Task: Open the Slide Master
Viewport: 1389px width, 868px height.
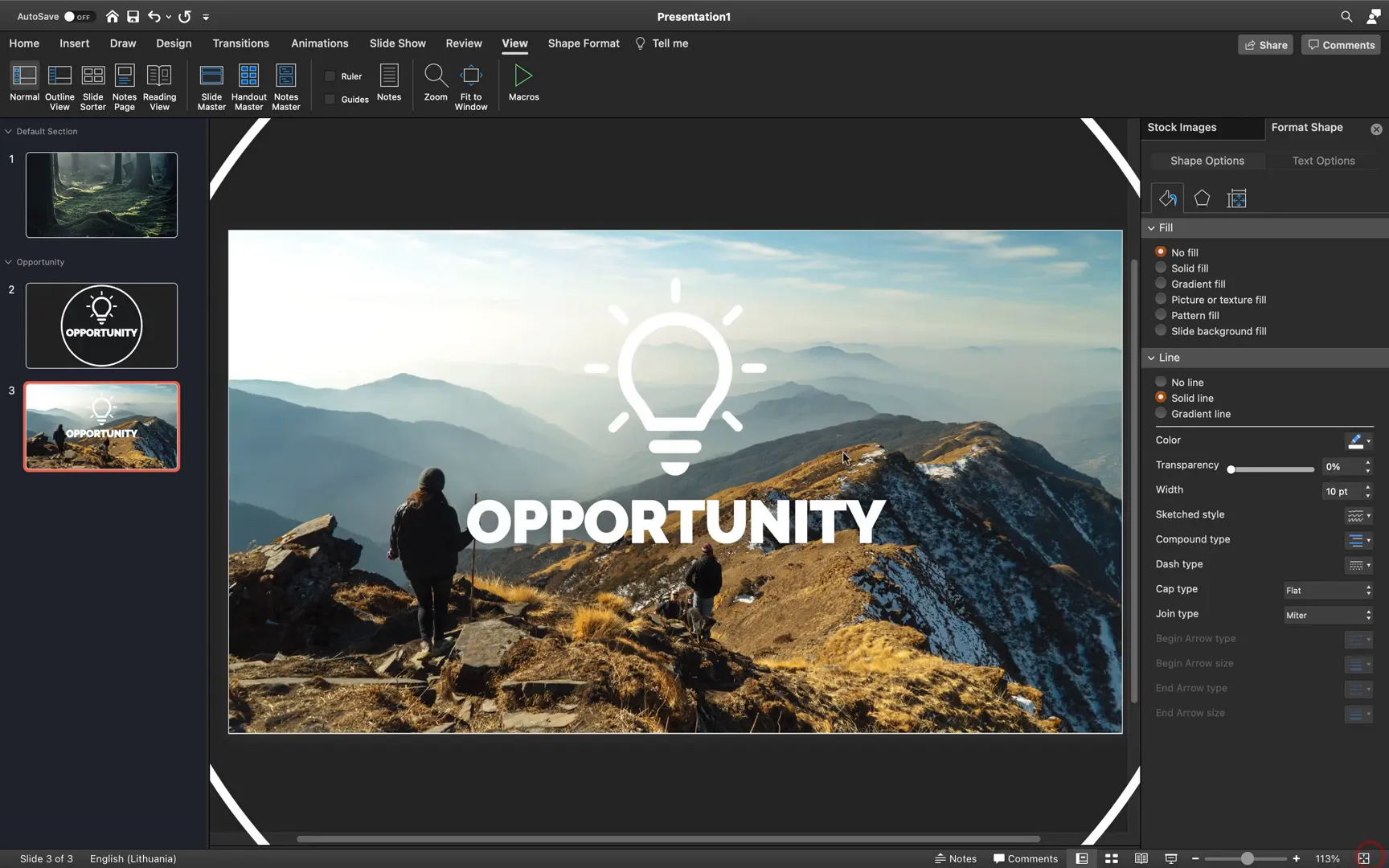Action: (211, 87)
